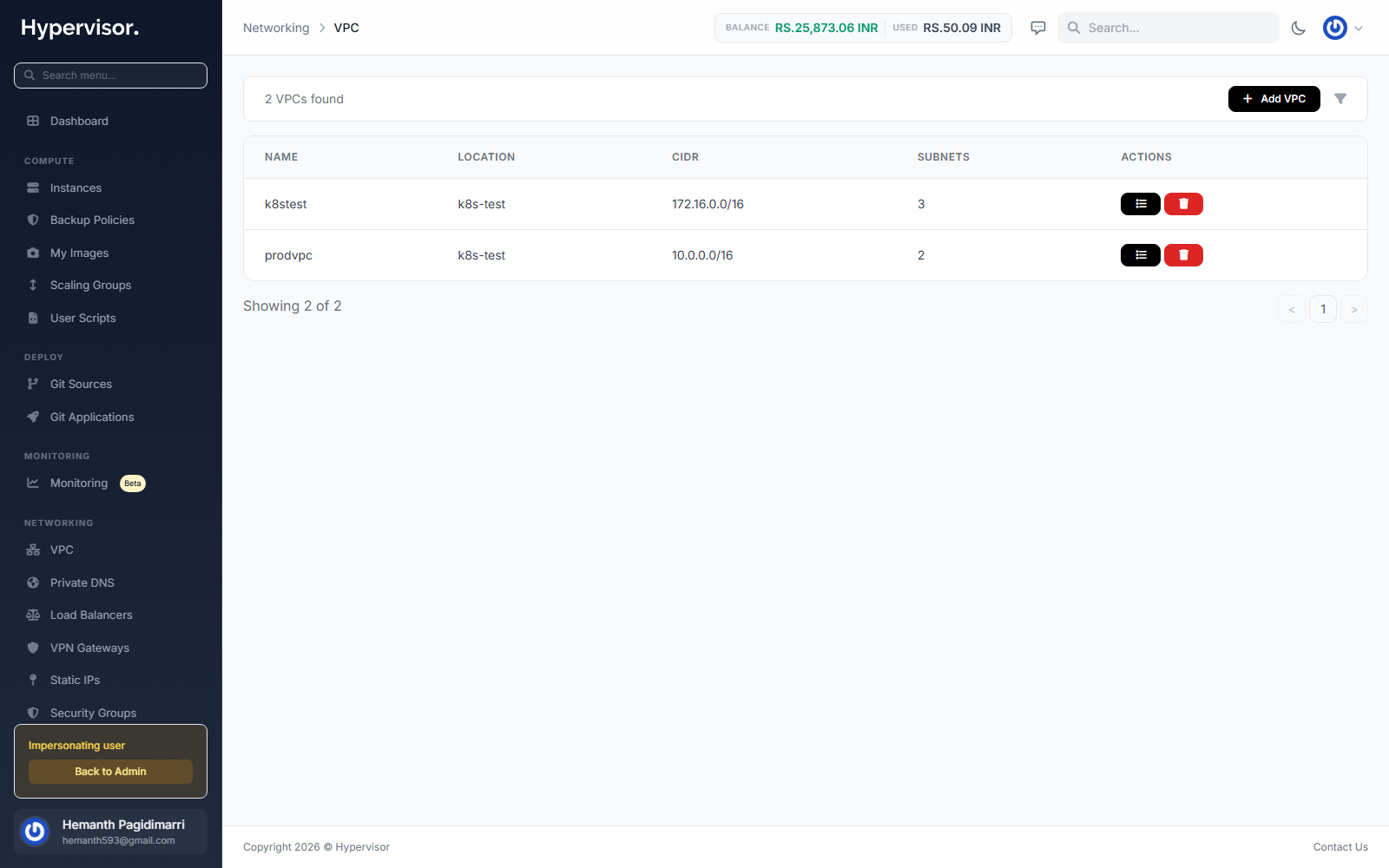Open the chat messages icon
This screenshot has width=1389, height=868.
click(1038, 28)
